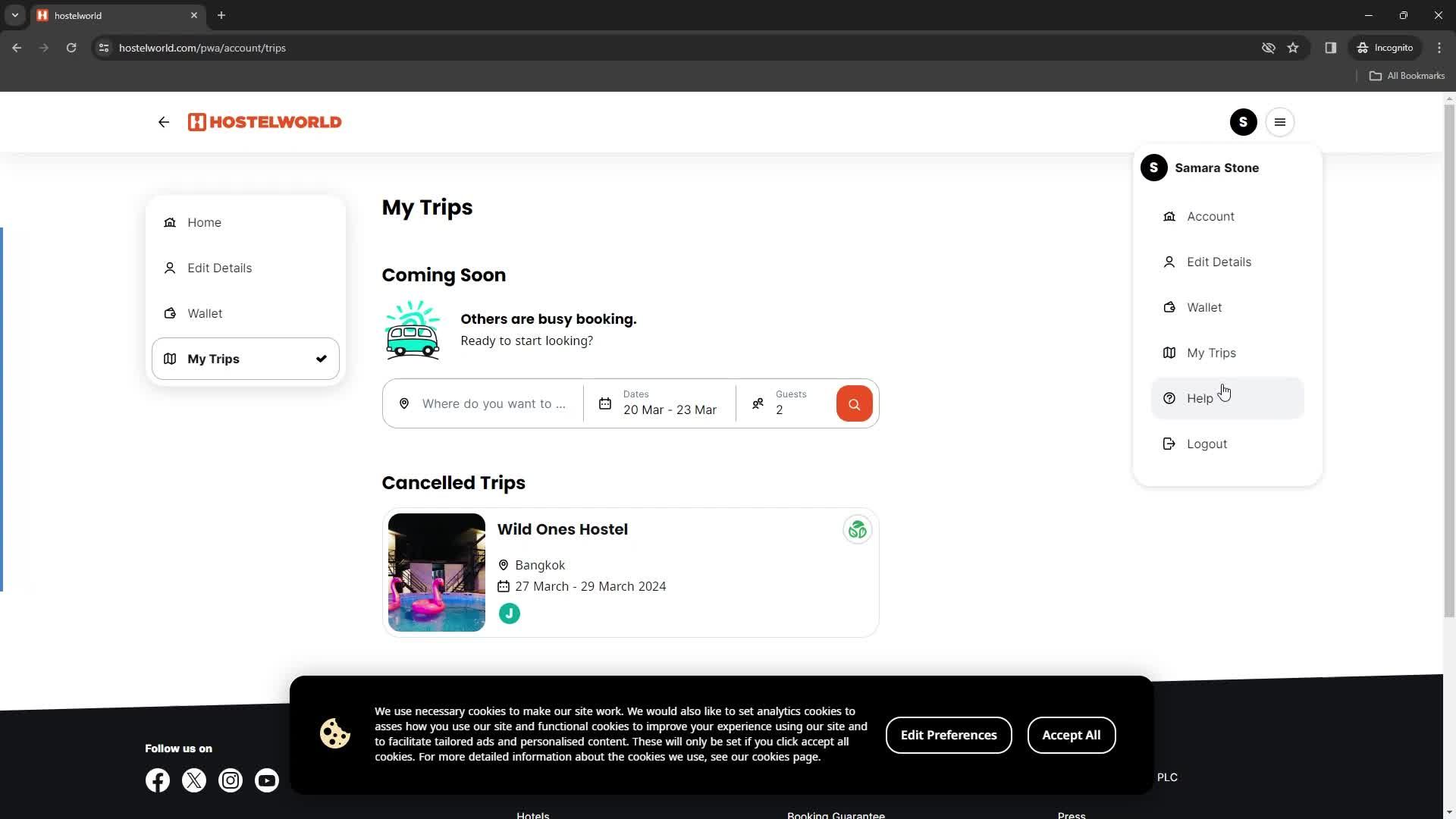This screenshot has width=1456, height=819.
Task: Click the user profile 'S' avatar icon
Action: [x=1243, y=122]
